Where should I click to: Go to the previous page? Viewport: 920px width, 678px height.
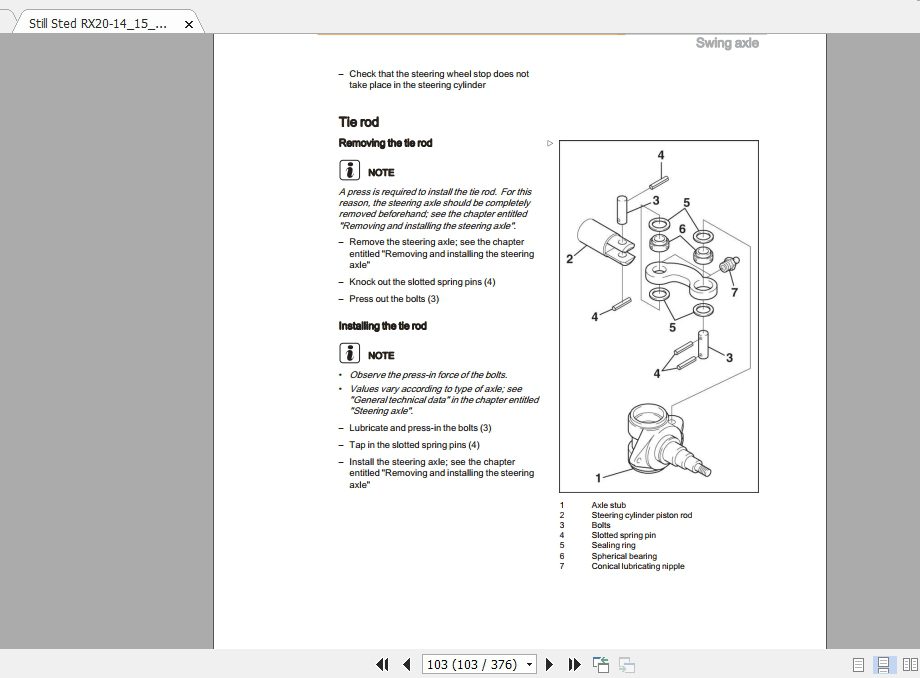point(407,665)
